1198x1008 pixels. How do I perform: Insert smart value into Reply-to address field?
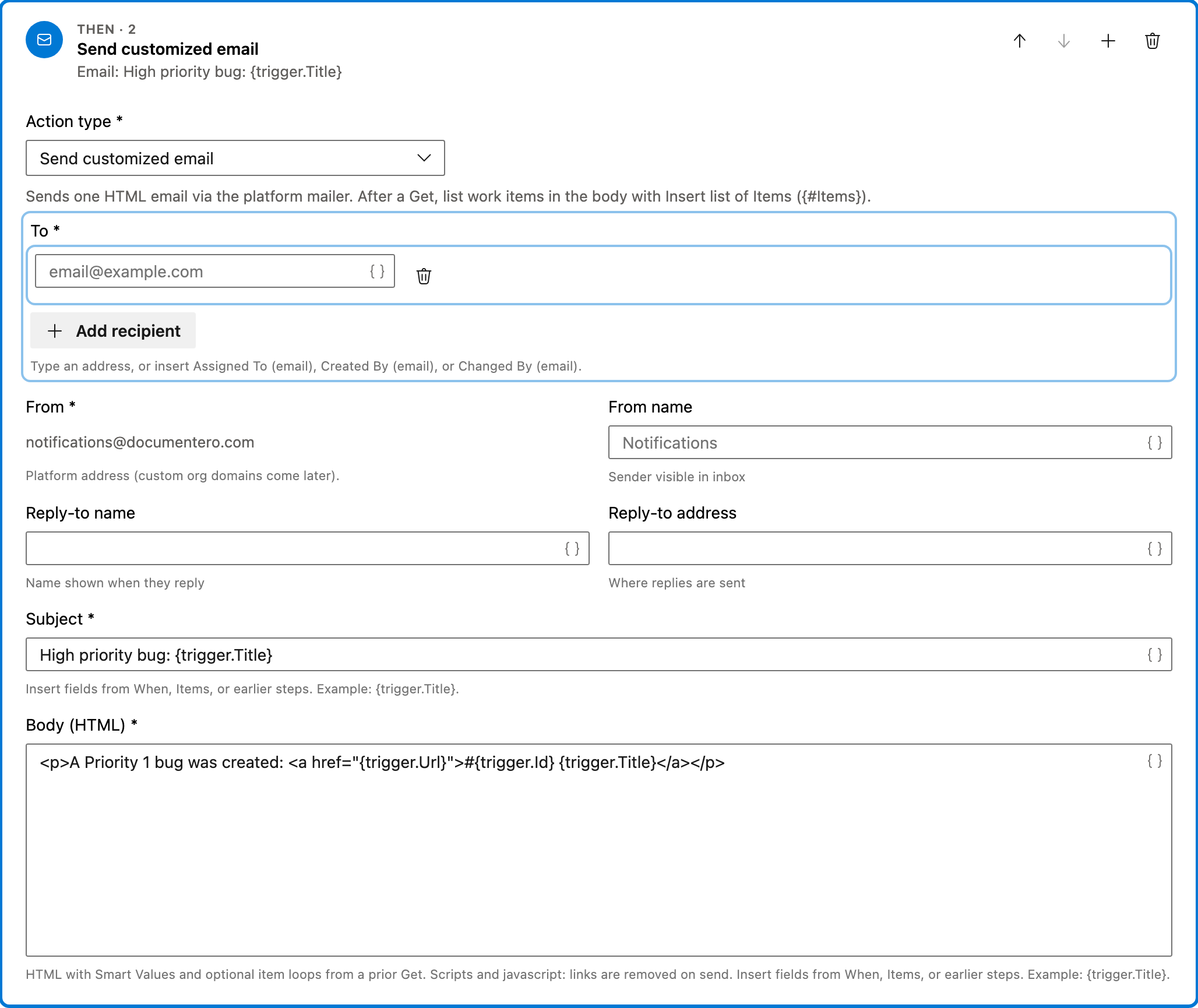[x=1155, y=548]
